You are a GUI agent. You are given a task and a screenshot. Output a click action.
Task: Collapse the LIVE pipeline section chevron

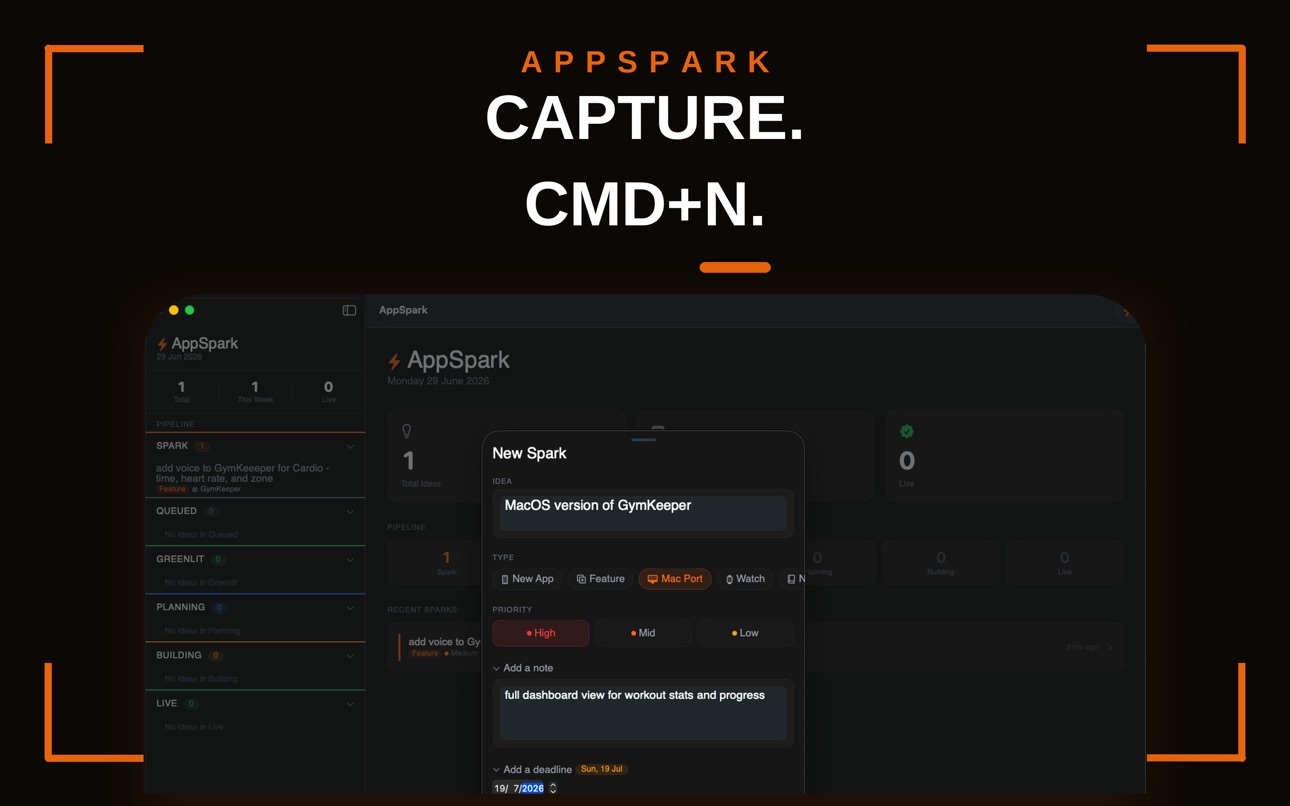click(350, 704)
